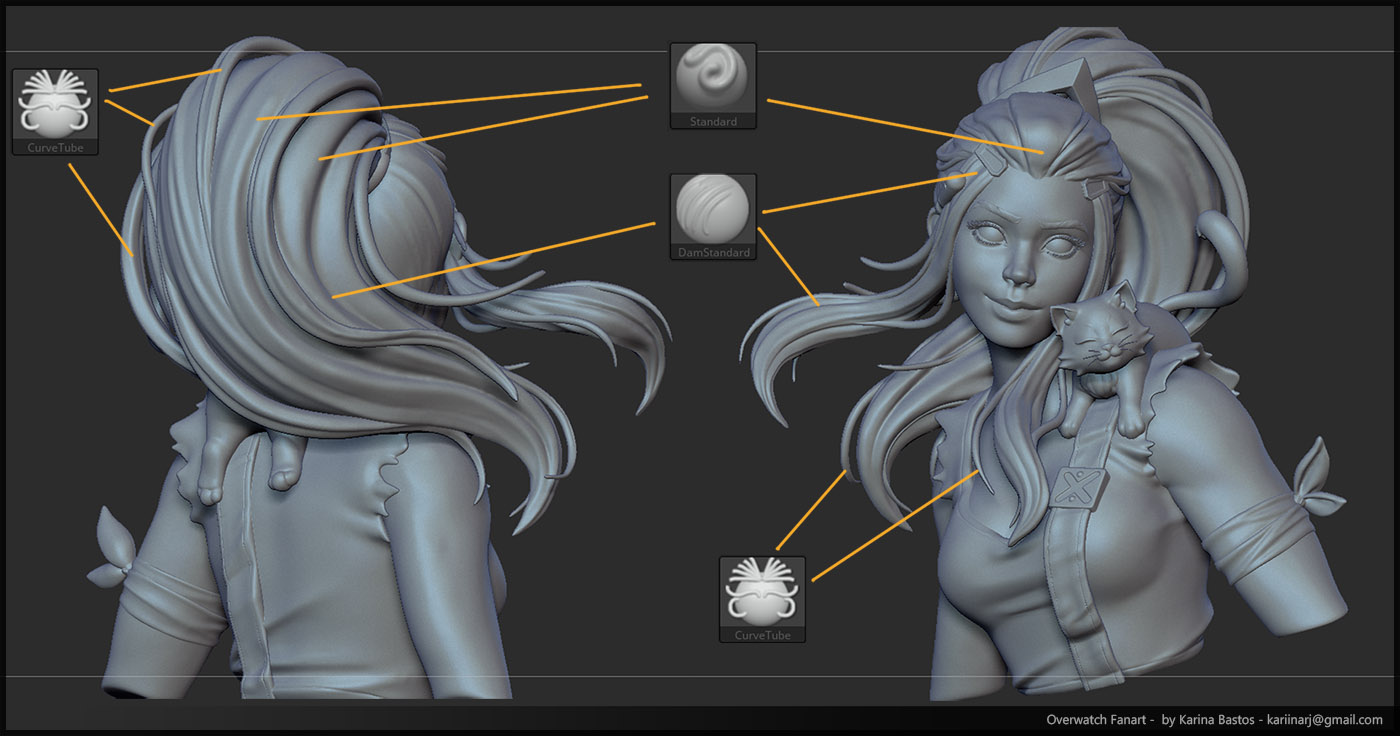Click the 'Standard' brush label text

click(x=713, y=122)
